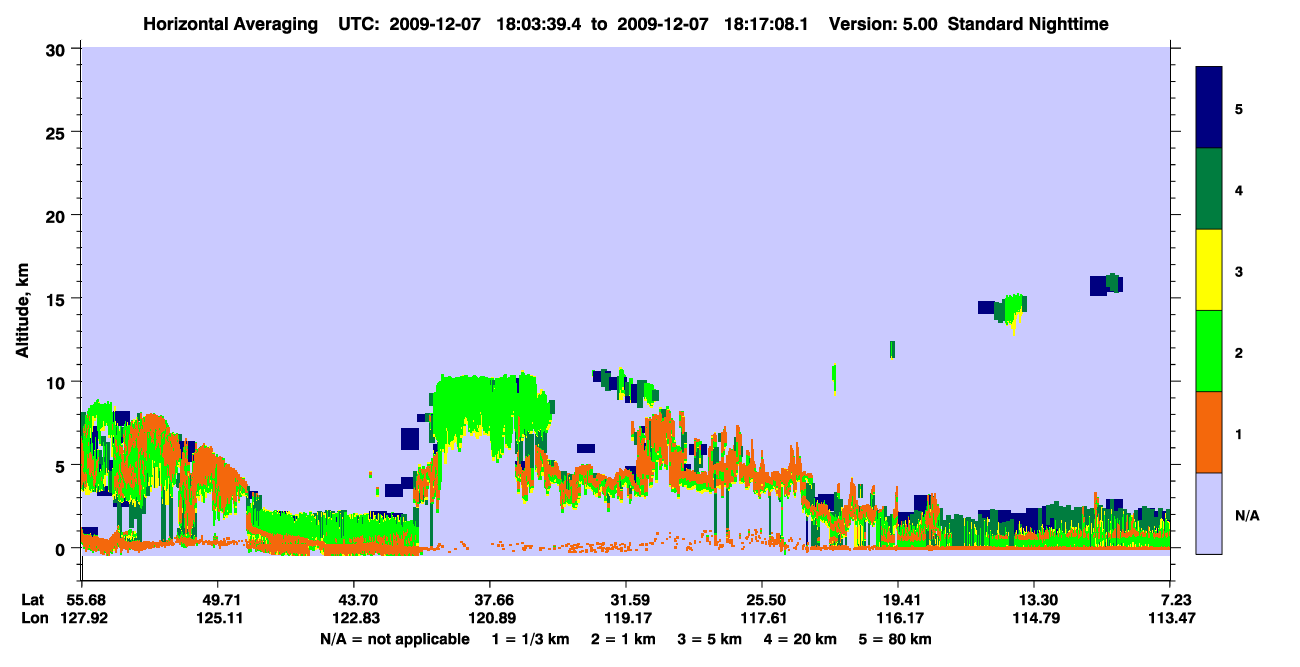
Task: Click the lavender N/A color bar segment
Action: coord(1209,513)
